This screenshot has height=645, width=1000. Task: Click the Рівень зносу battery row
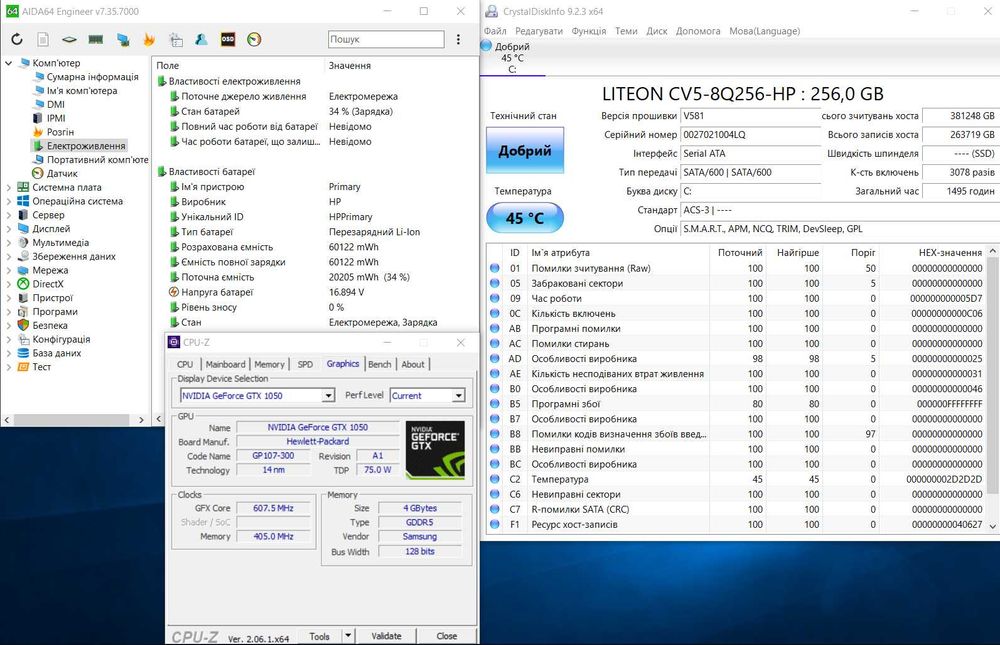(316, 307)
